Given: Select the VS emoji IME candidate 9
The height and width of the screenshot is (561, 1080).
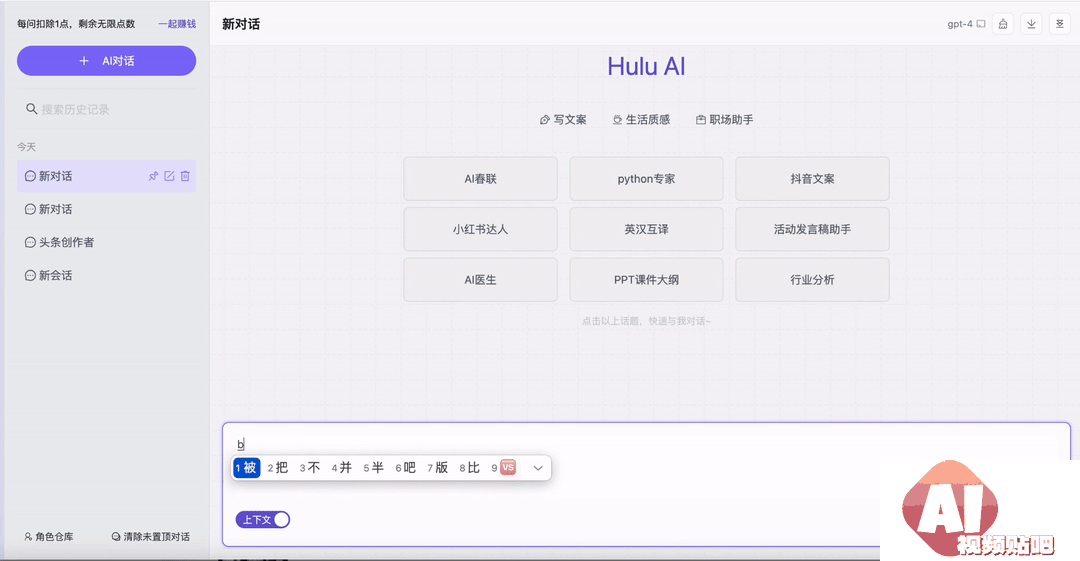Looking at the screenshot, I should click(x=504, y=468).
